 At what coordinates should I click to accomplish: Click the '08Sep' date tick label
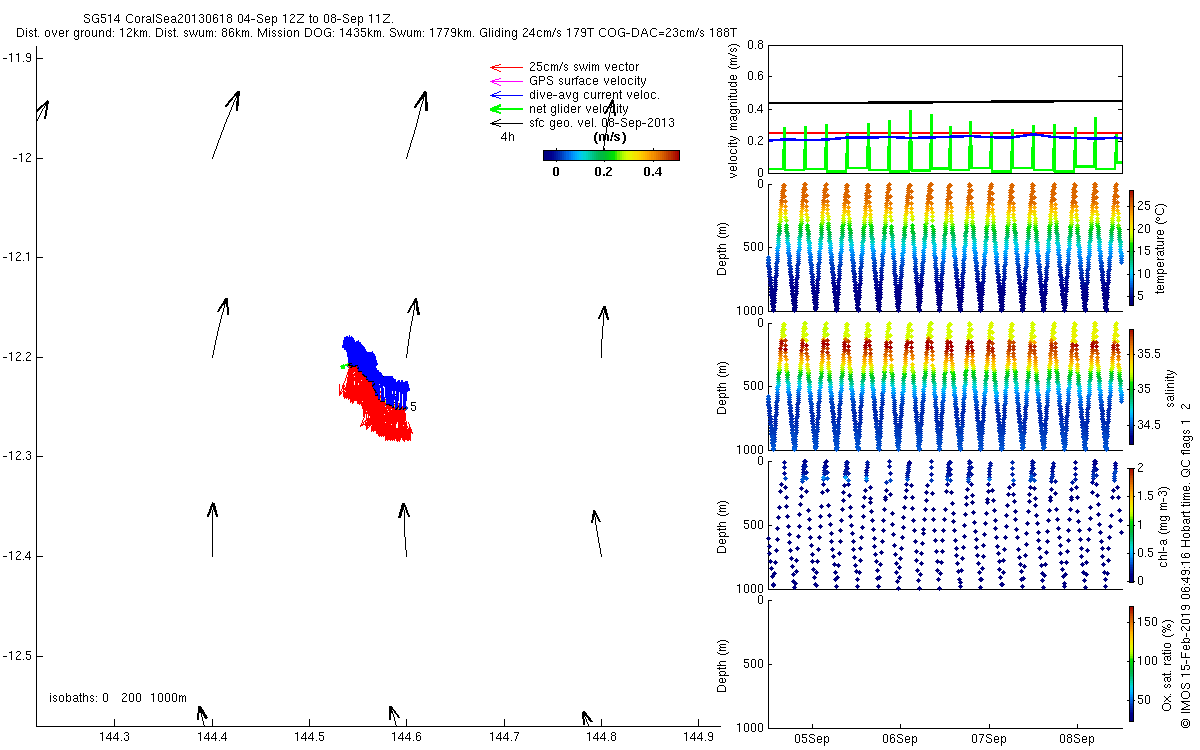click(x=1078, y=741)
